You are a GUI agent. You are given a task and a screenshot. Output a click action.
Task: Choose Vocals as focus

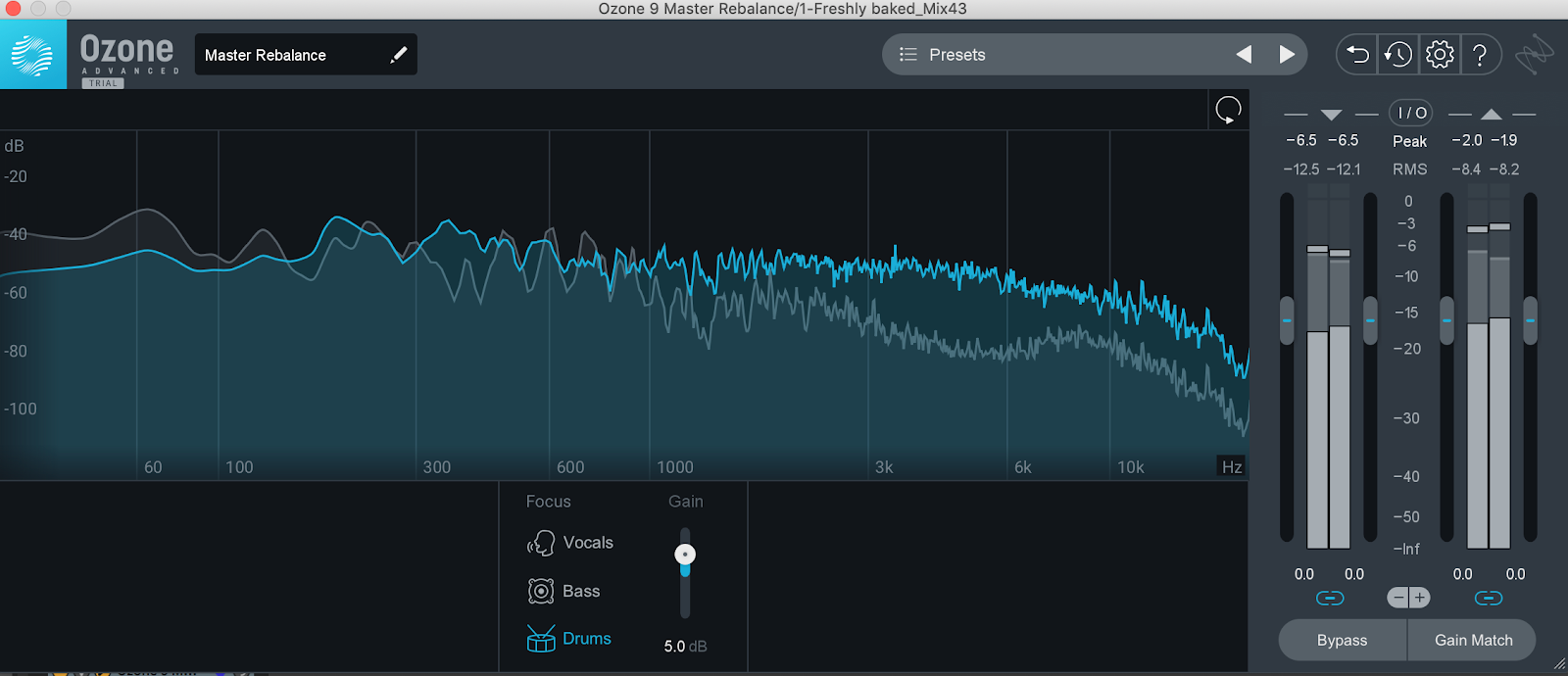pos(588,543)
